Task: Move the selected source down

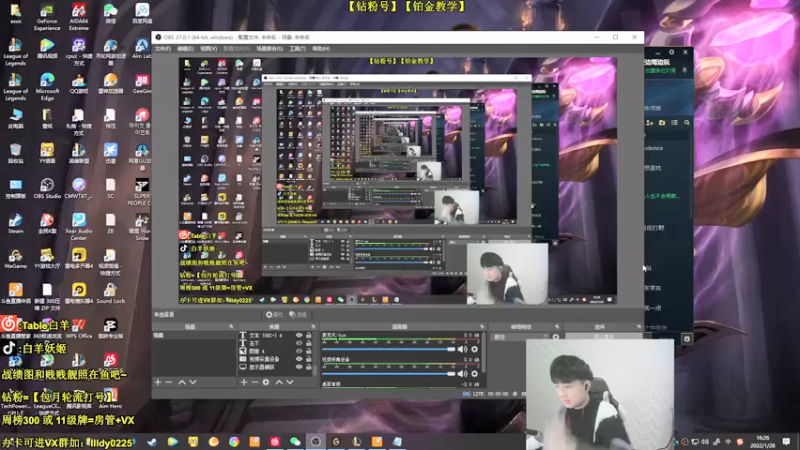Action: point(290,382)
